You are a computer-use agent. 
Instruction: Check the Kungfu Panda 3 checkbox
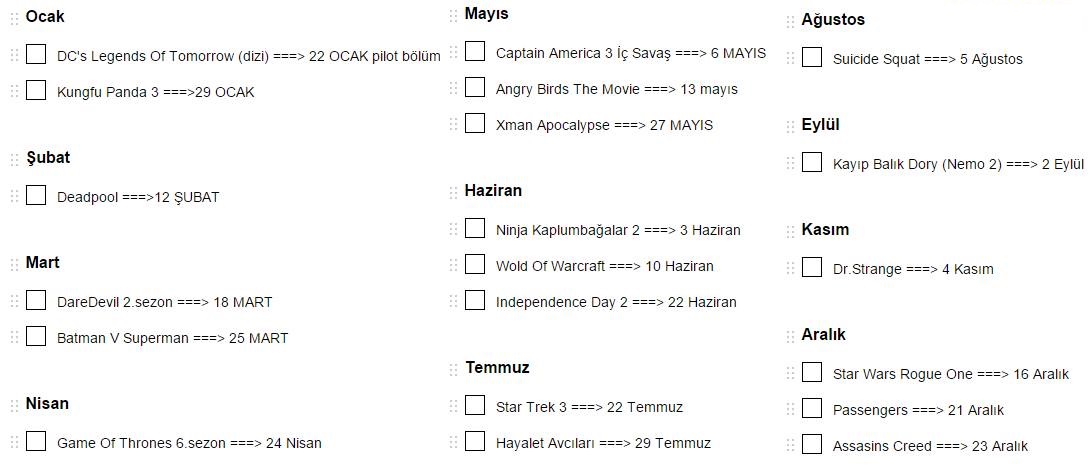tap(36, 91)
